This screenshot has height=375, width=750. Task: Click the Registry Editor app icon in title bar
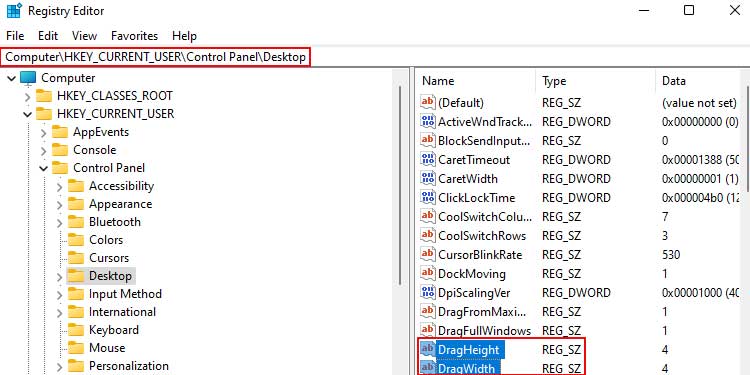tap(13, 11)
